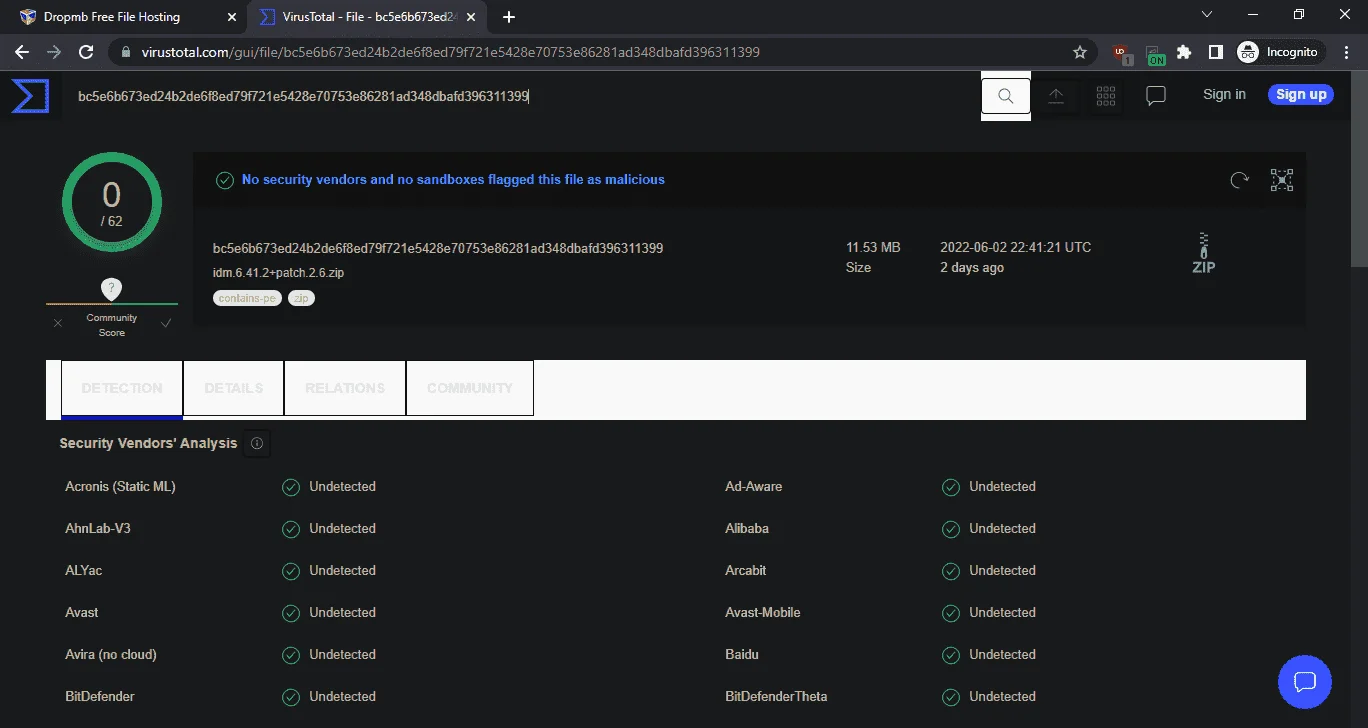Bookmark this page with the star

click(1080, 52)
